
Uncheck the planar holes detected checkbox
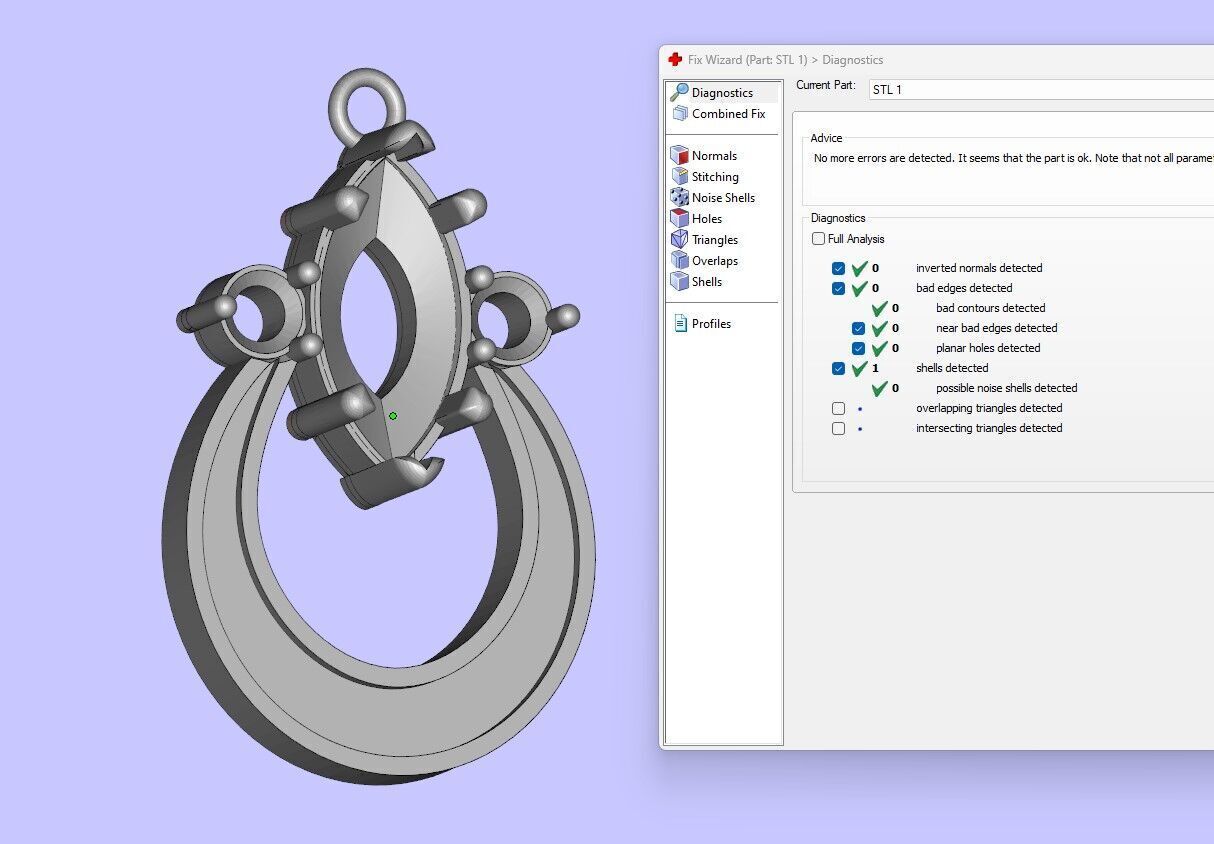point(858,348)
